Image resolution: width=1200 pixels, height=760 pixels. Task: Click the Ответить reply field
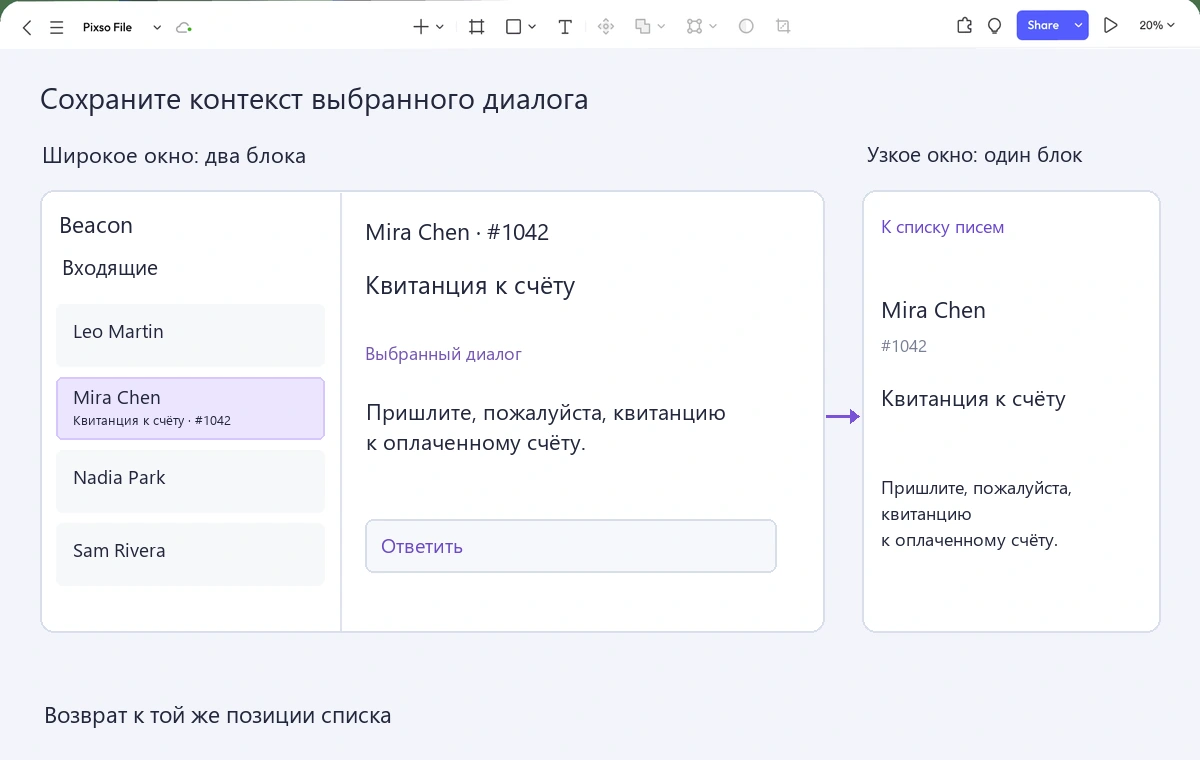571,546
